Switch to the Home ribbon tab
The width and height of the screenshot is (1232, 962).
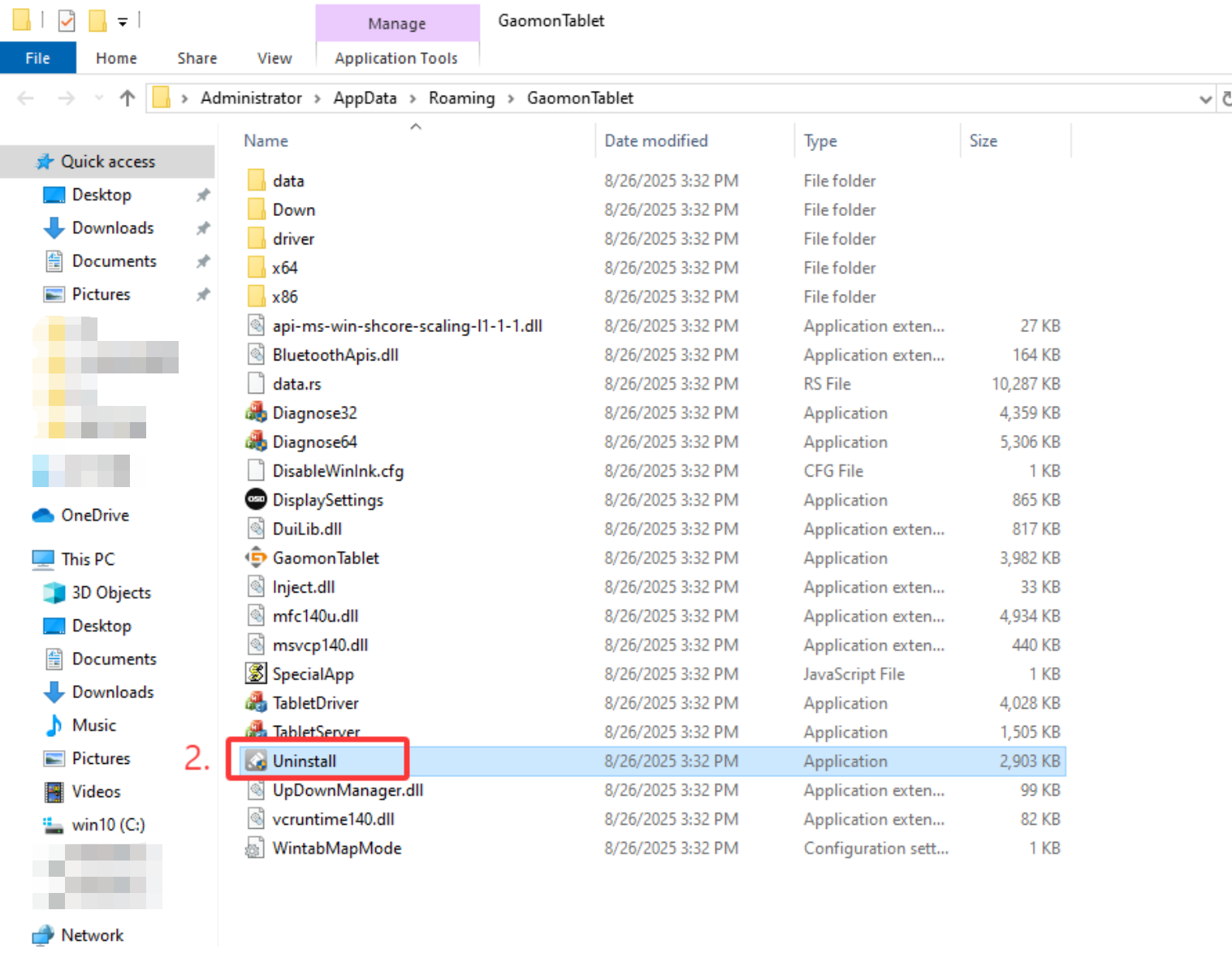[x=116, y=58]
